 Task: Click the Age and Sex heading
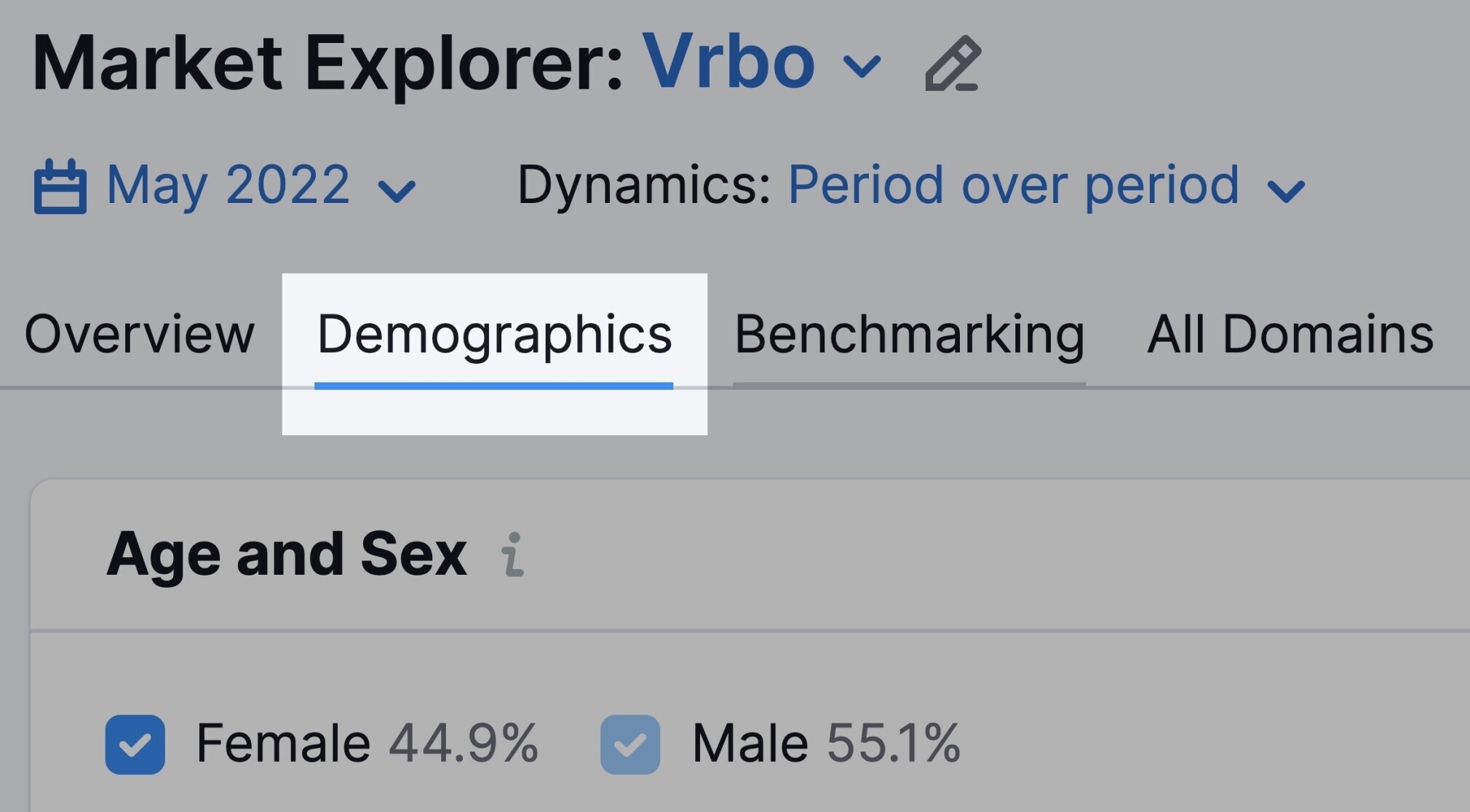point(287,555)
